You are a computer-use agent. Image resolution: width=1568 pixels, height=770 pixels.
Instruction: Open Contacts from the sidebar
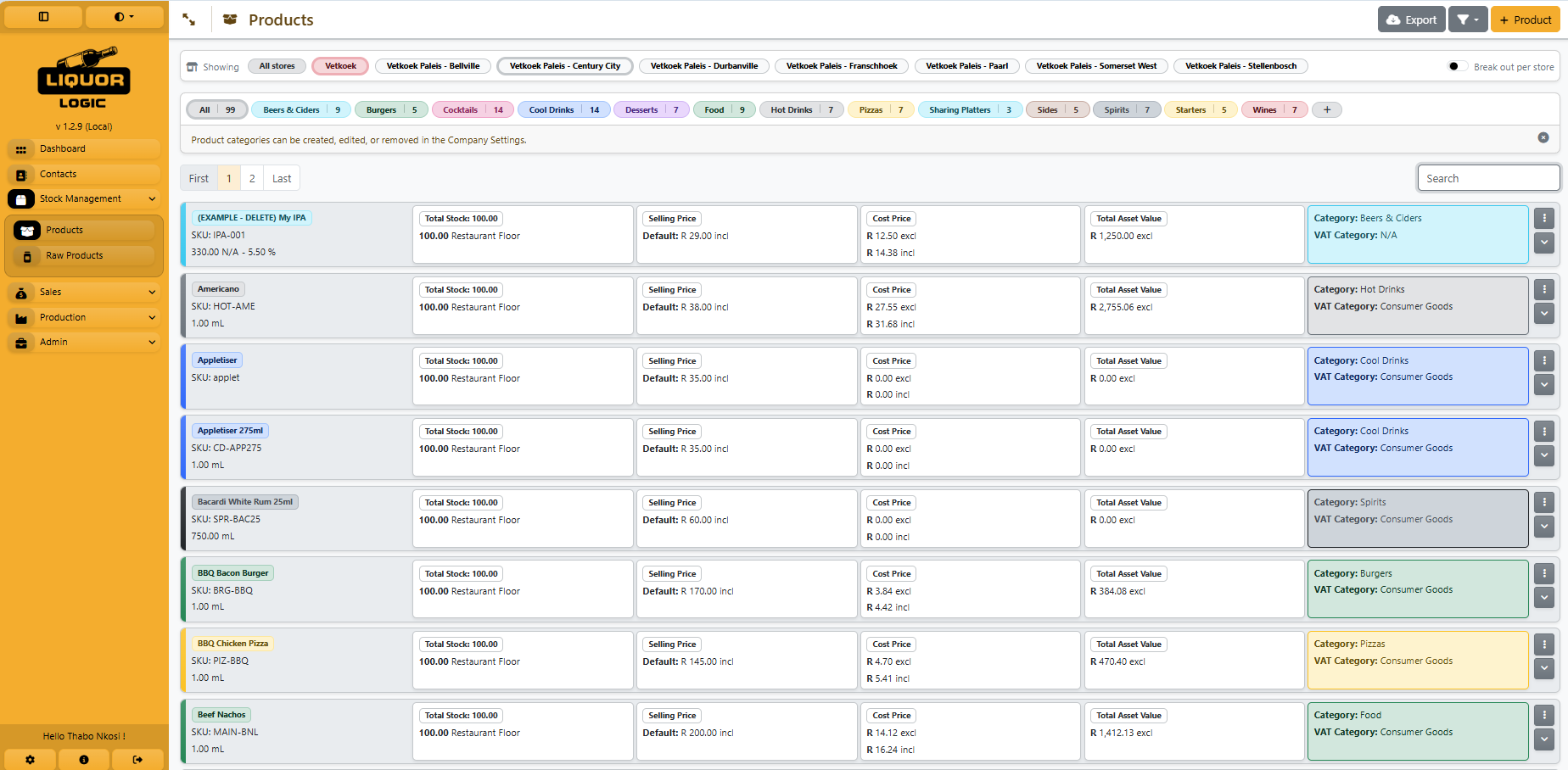coord(83,174)
